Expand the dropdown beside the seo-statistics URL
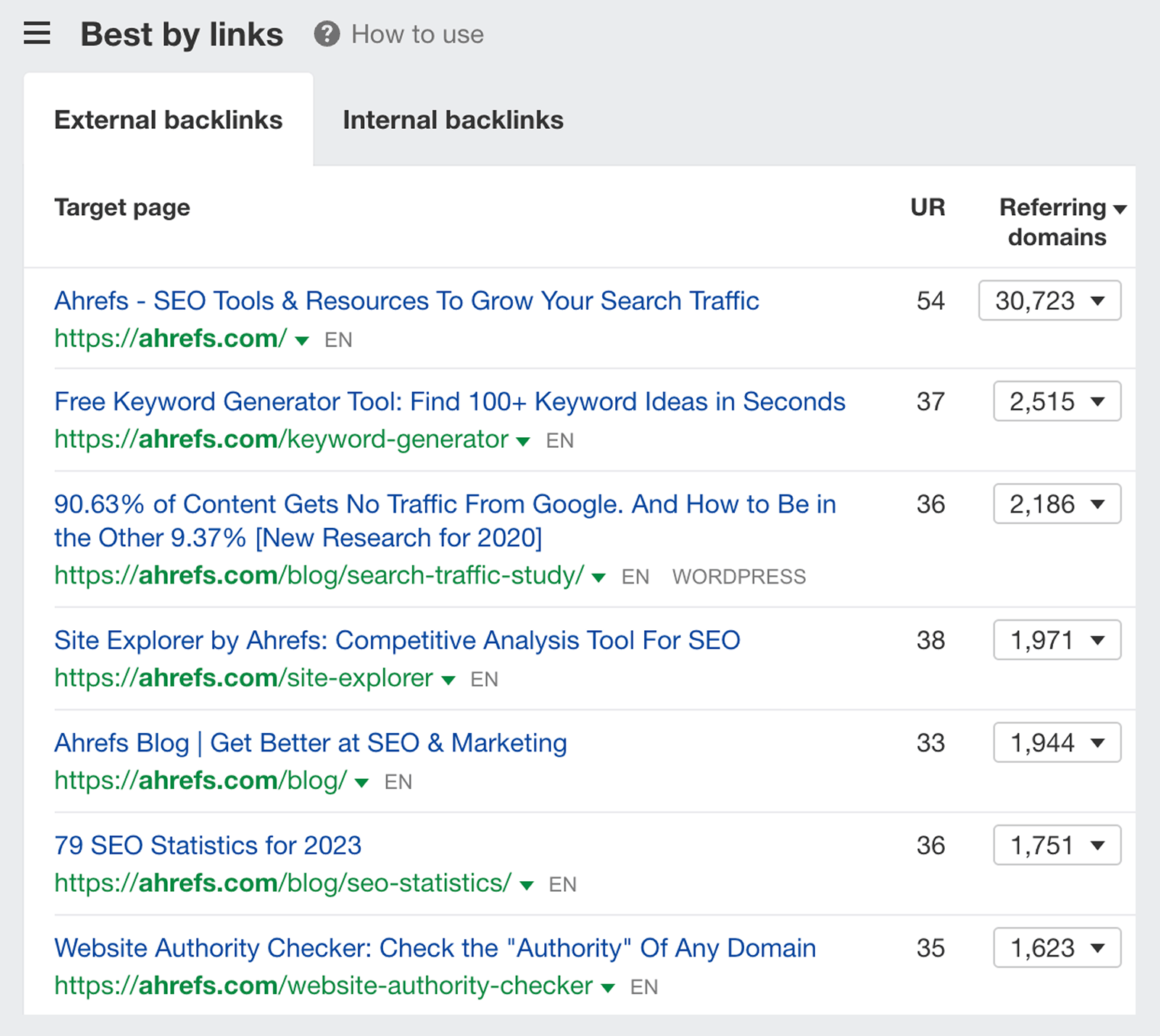The image size is (1160, 1036). point(527,886)
